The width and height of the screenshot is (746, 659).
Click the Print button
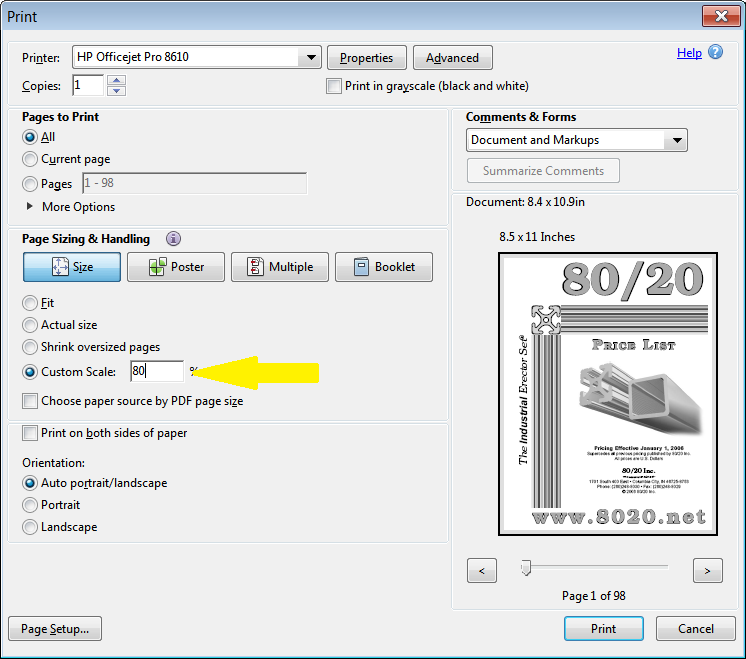pyautogui.click(x=603, y=629)
